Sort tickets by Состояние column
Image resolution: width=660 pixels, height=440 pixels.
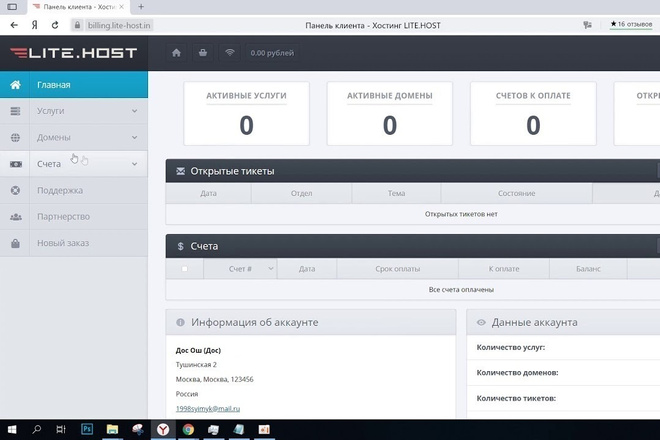coord(516,193)
